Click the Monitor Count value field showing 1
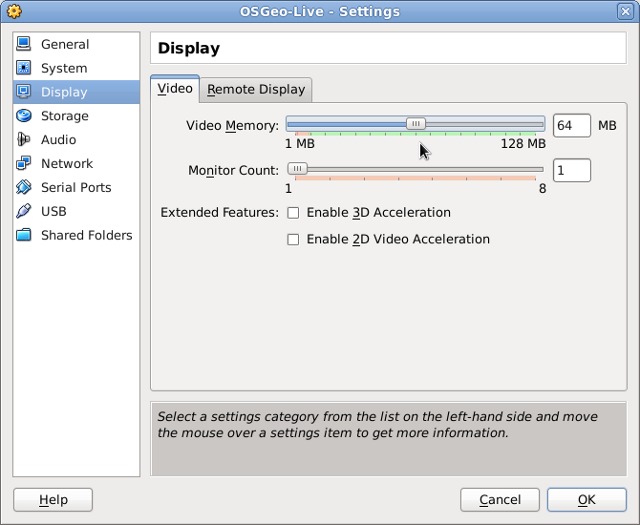Screen dimensions: 640x525 571,170
